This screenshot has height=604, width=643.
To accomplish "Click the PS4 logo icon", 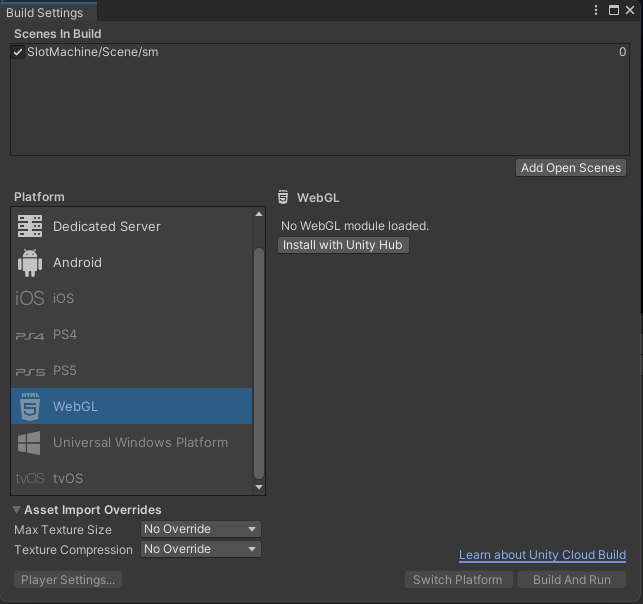I will 30,336.
